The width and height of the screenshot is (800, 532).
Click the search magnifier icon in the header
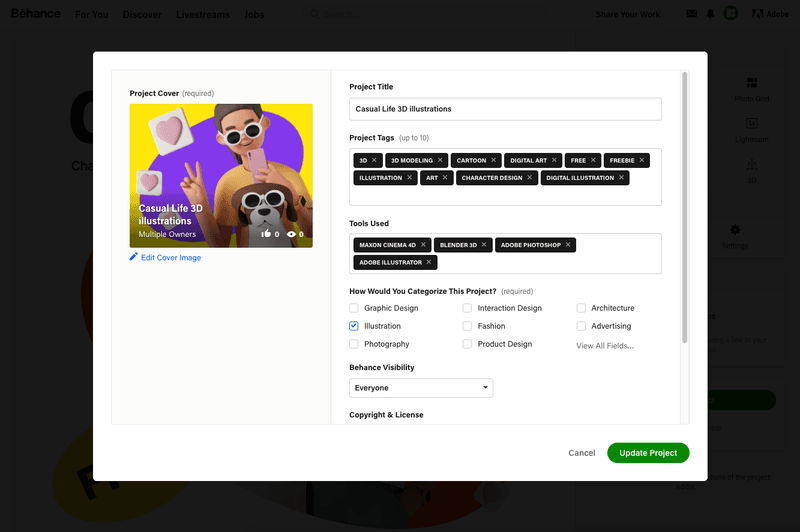pos(315,14)
